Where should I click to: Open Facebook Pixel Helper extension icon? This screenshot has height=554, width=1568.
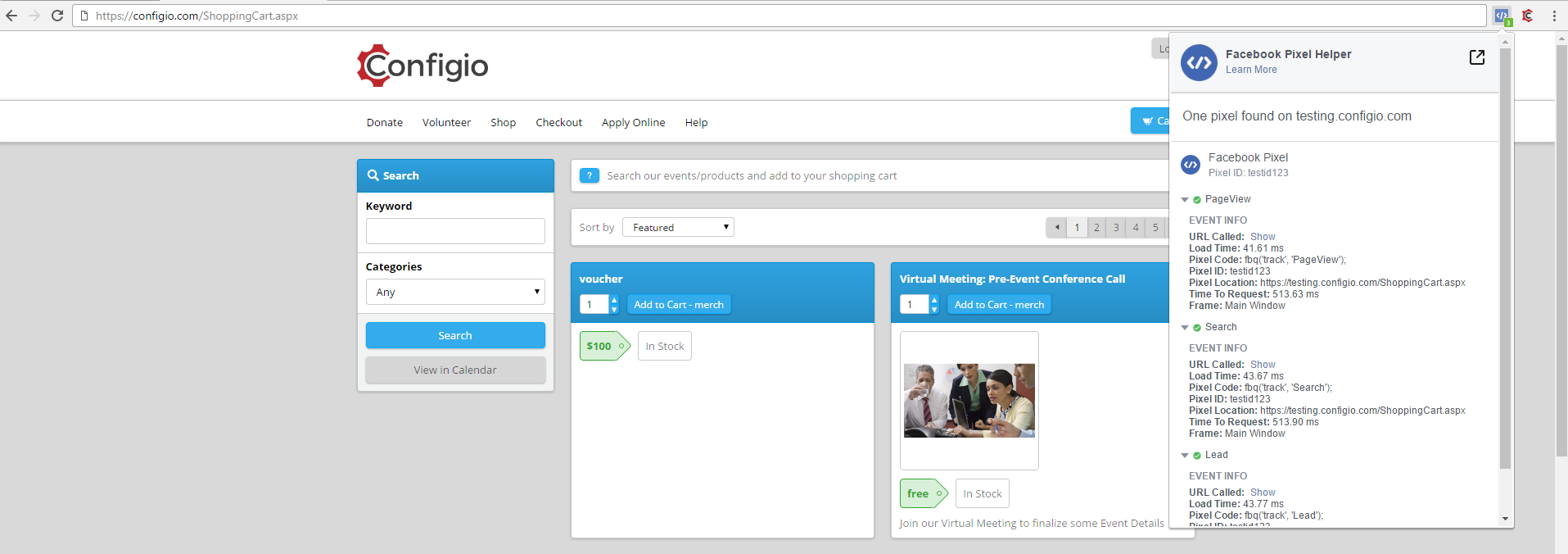coord(1502,16)
